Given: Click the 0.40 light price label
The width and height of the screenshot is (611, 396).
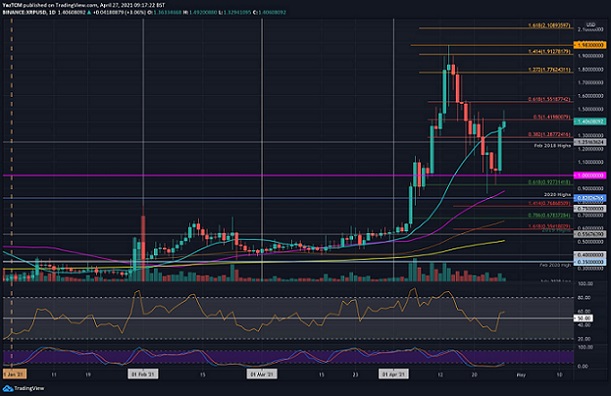Looking at the screenshot, I should coord(590,255).
